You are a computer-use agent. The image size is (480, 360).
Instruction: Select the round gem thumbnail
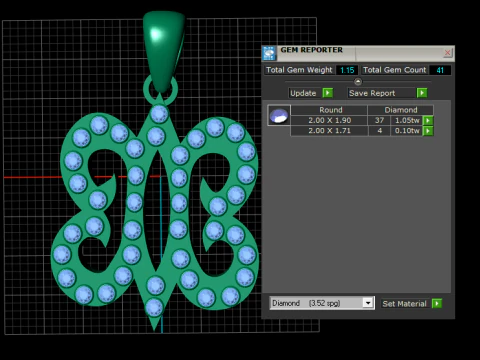coord(279,115)
